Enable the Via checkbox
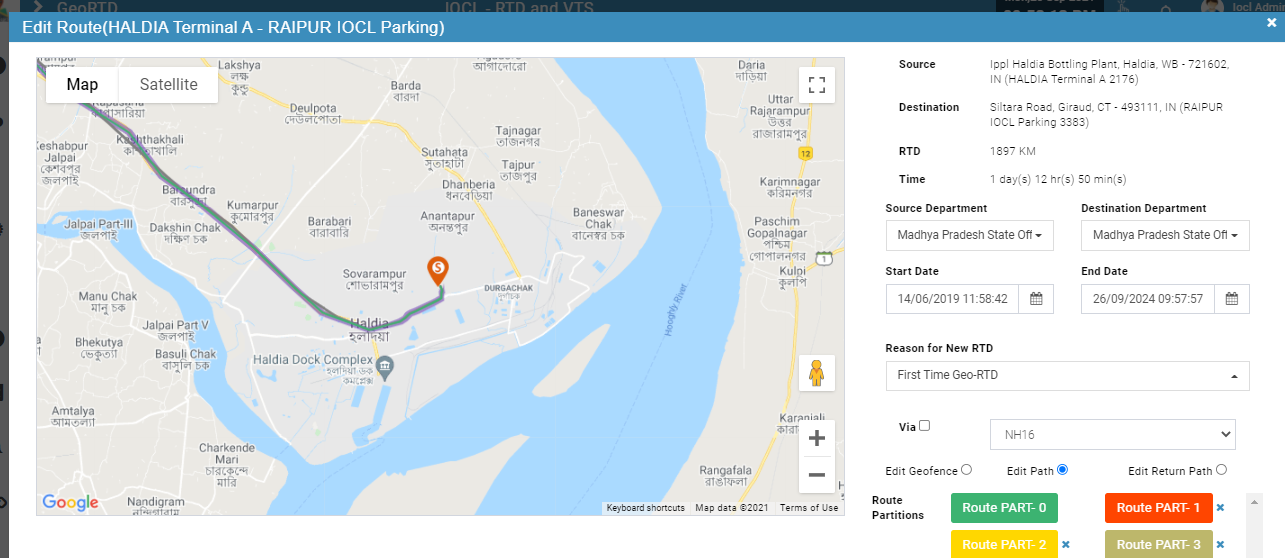The width and height of the screenshot is (1285, 558). tap(924, 425)
